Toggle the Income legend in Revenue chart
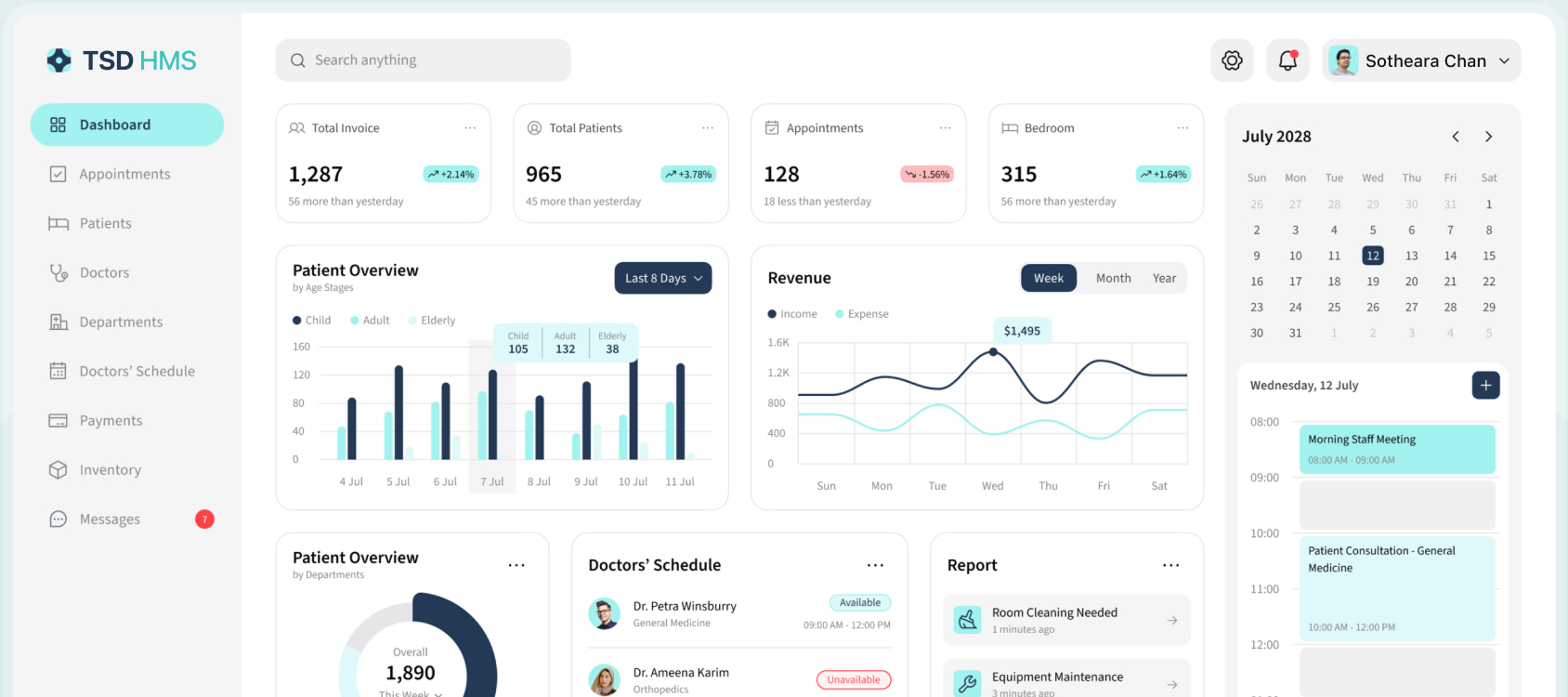This screenshot has width=1568, height=697. (792, 314)
